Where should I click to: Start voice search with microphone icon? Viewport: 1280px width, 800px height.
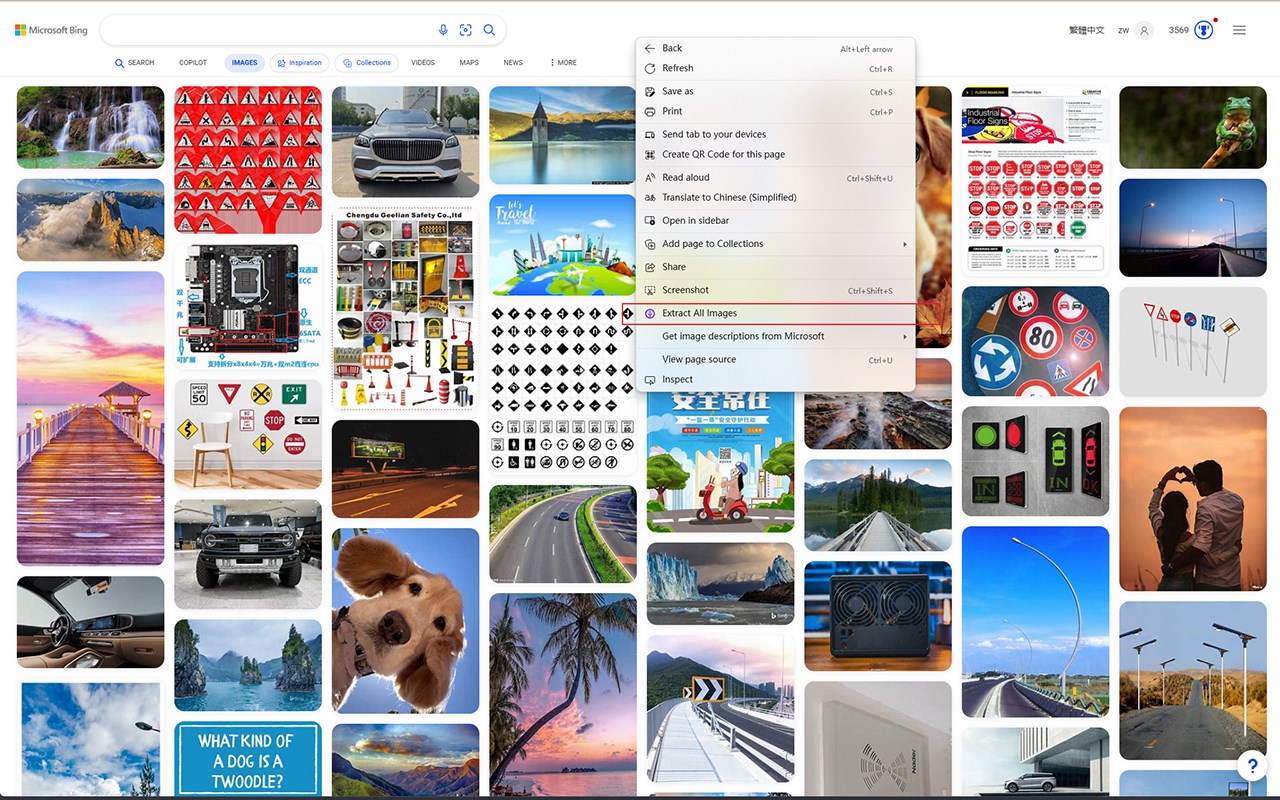pos(443,30)
